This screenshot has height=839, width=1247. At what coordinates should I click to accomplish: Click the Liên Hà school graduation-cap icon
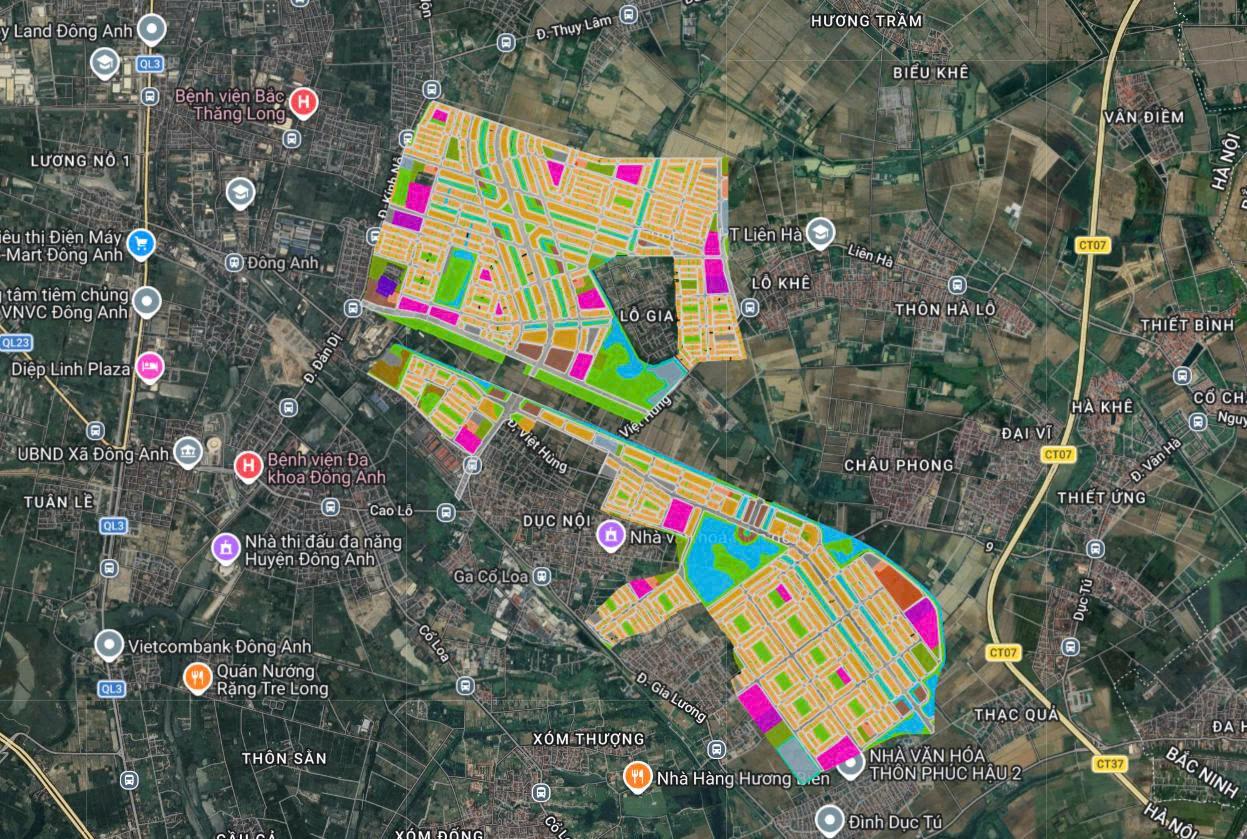[x=820, y=233]
